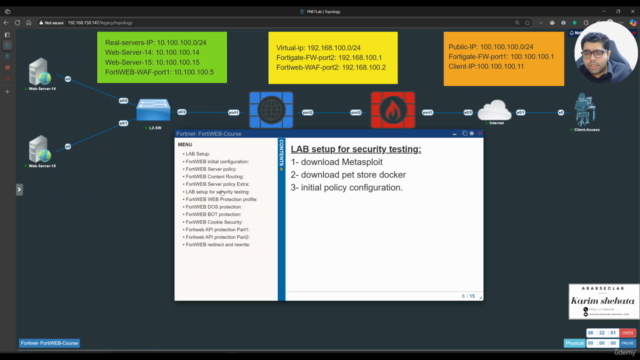Image resolution: width=640 pixels, height=360 pixels.
Task: Click the blue PAUSE timer button
Action: pyautogui.click(x=627, y=343)
